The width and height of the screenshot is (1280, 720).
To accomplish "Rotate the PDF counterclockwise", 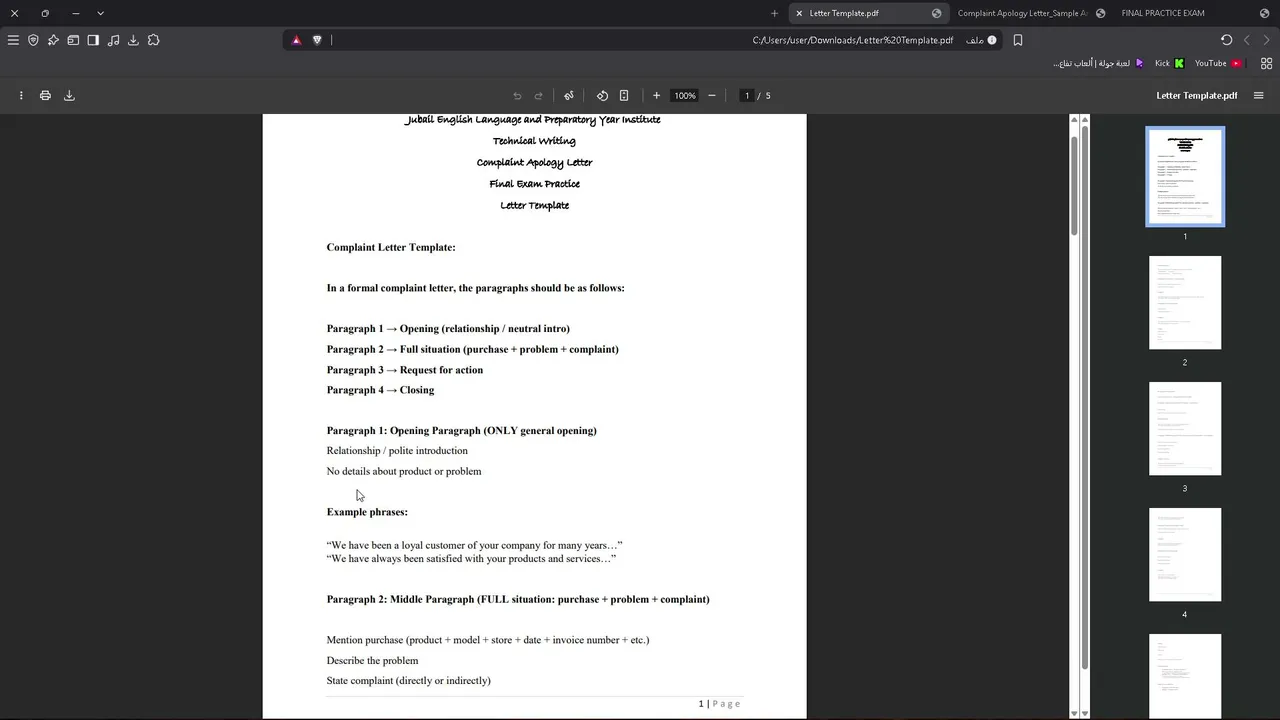I will coord(602,95).
